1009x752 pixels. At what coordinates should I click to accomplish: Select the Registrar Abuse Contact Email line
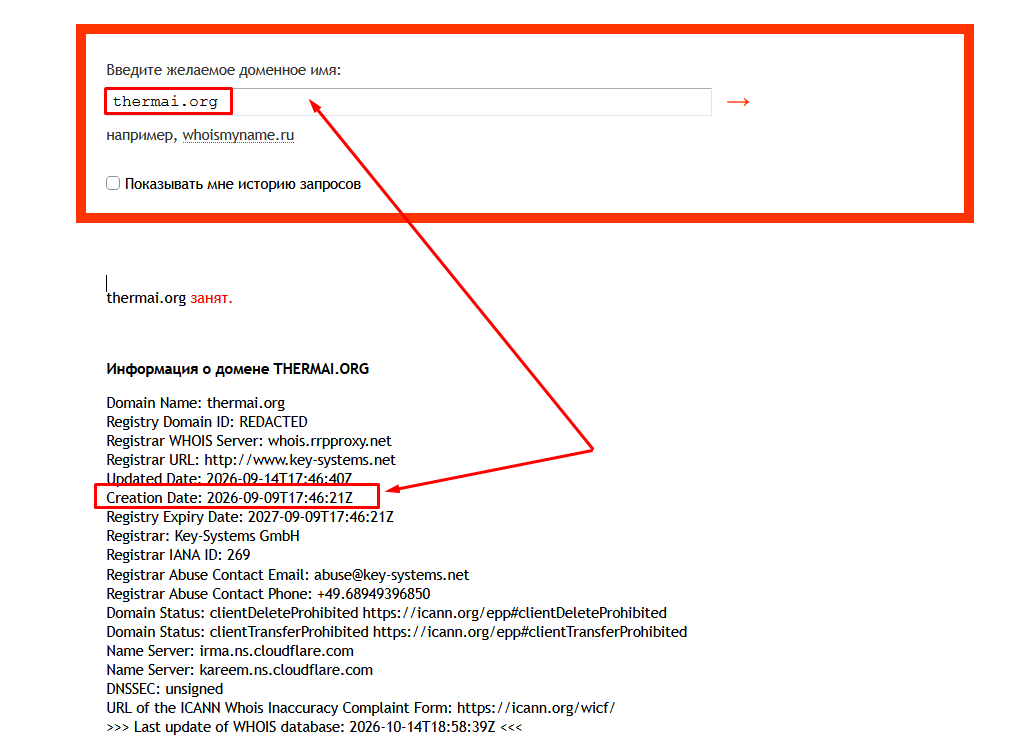(288, 575)
